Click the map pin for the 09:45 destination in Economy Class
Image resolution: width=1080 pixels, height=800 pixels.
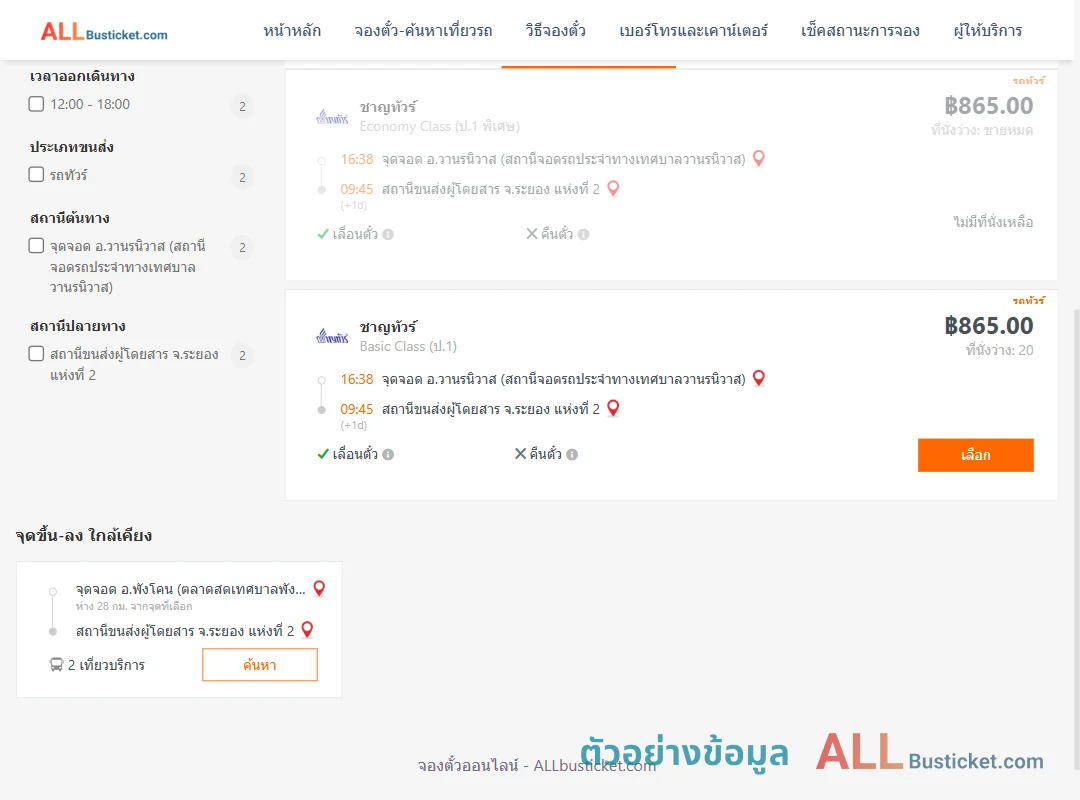click(x=613, y=188)
